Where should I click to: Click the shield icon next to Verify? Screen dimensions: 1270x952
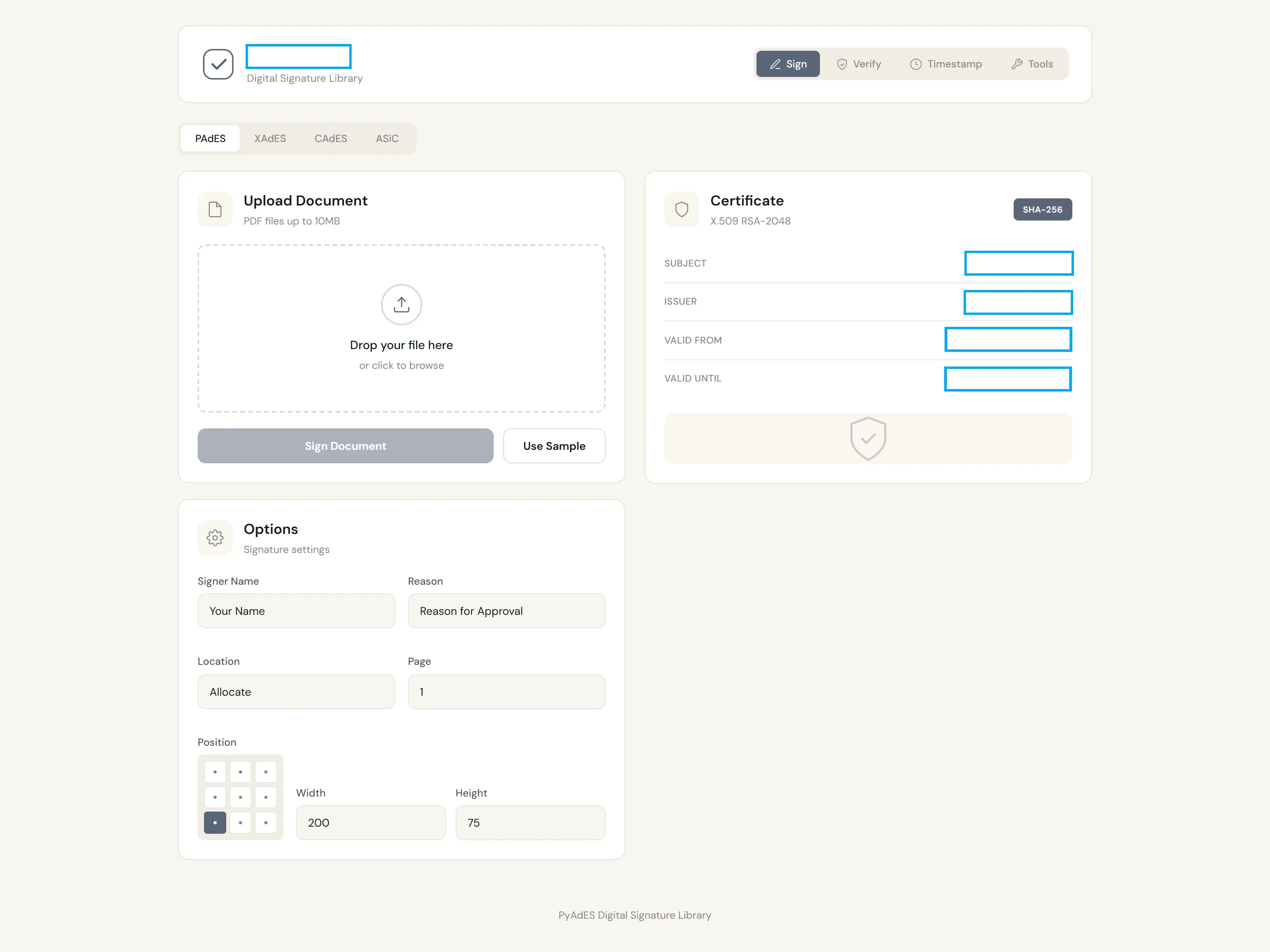coord(842,64)
